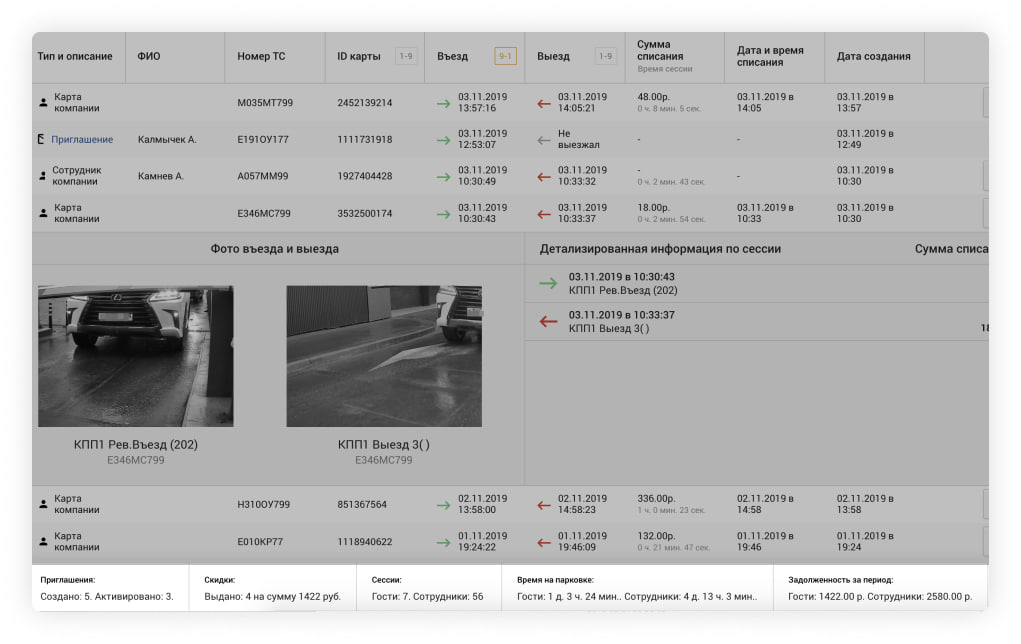Select the Номер ТС column header
Image resolution: width=1021 pixels, height=644 pixels.
point(261,57)
